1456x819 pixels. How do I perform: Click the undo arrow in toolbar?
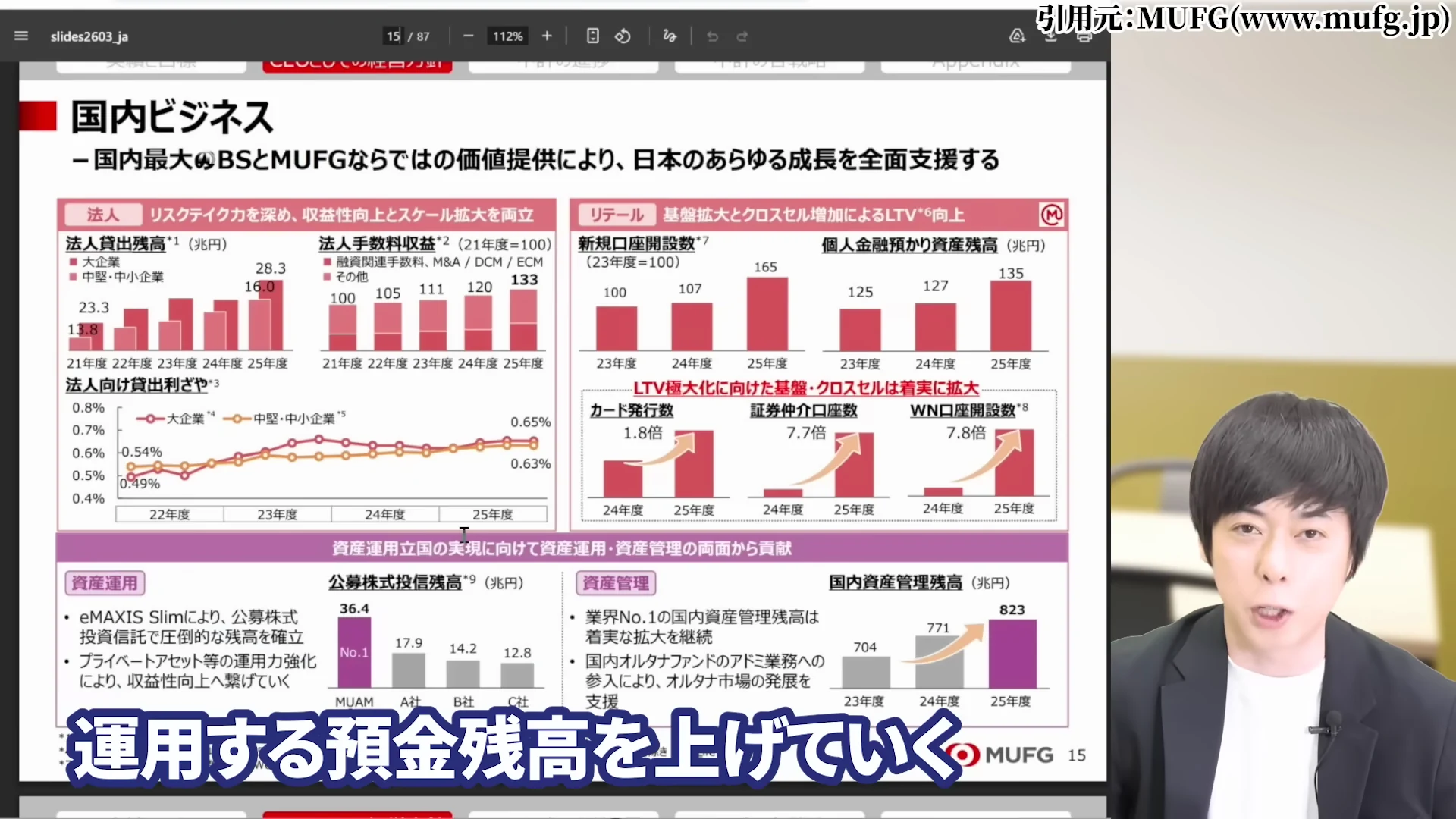pyautogui.click(x=712, y=36)
